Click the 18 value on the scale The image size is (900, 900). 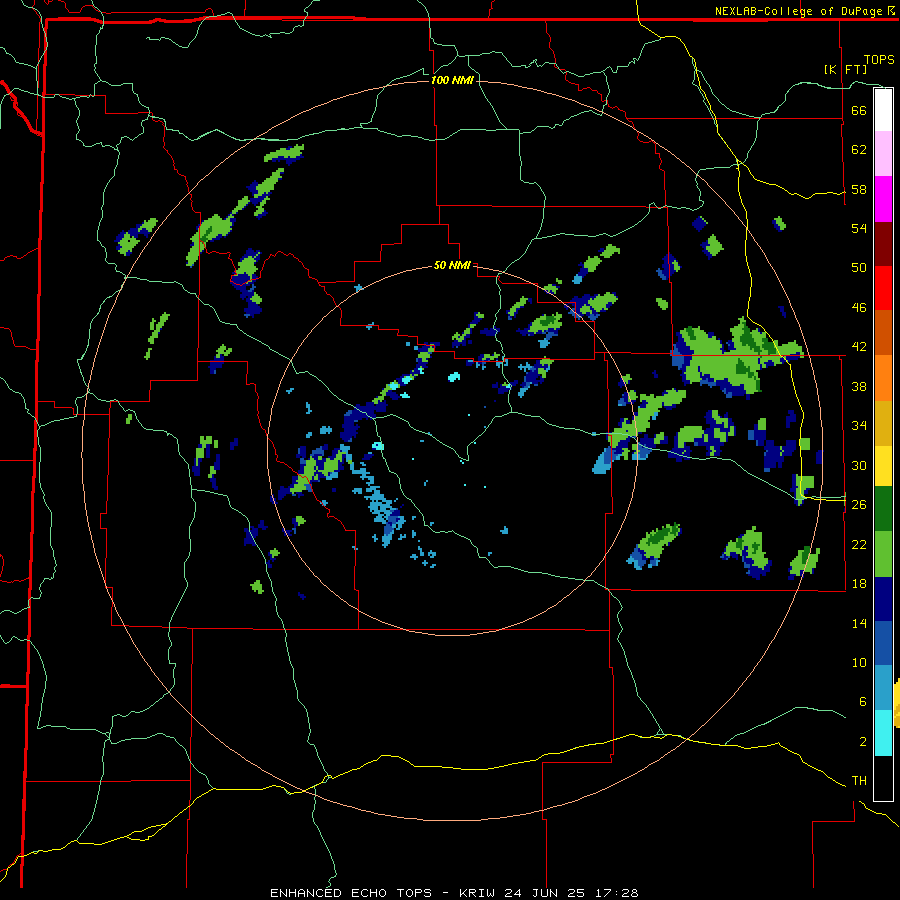(x=859, y=584)
